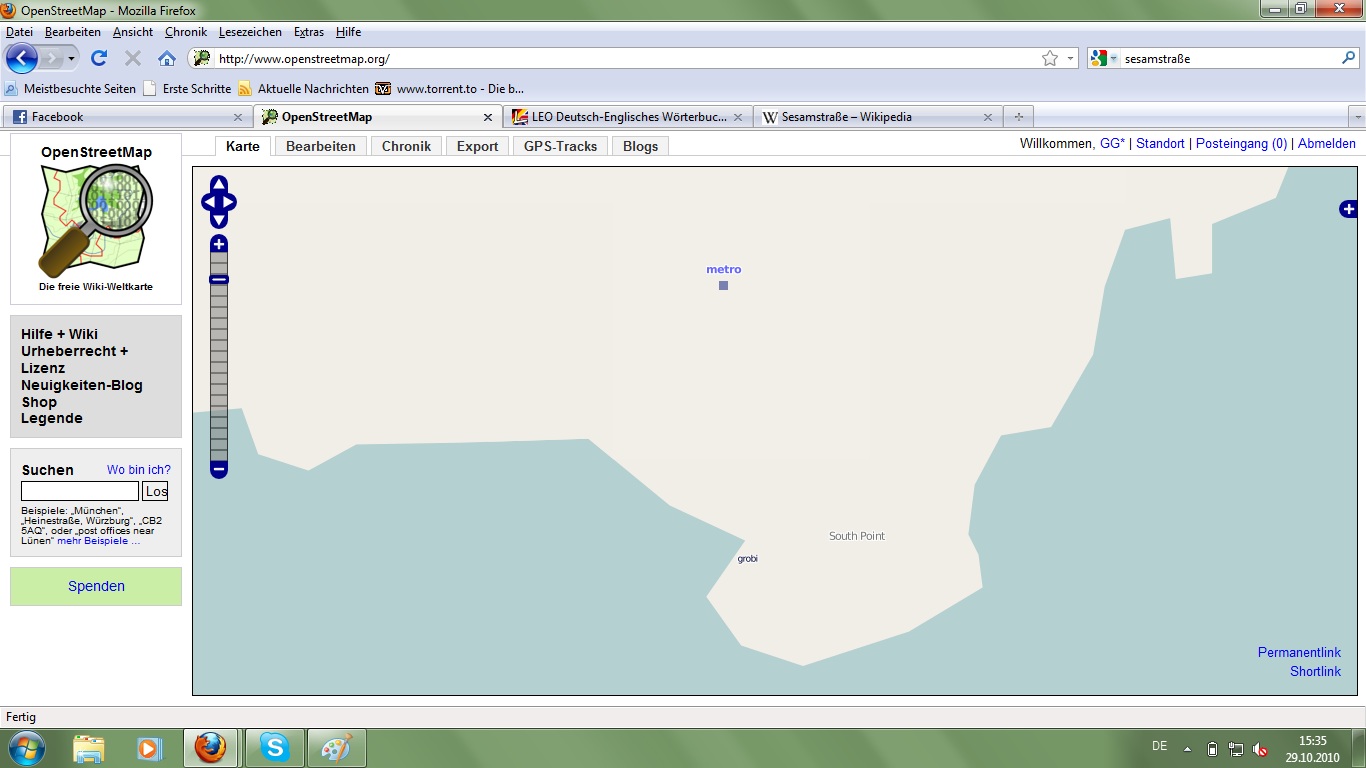Switch to the Bearbeiten tab

coord(320,146)
